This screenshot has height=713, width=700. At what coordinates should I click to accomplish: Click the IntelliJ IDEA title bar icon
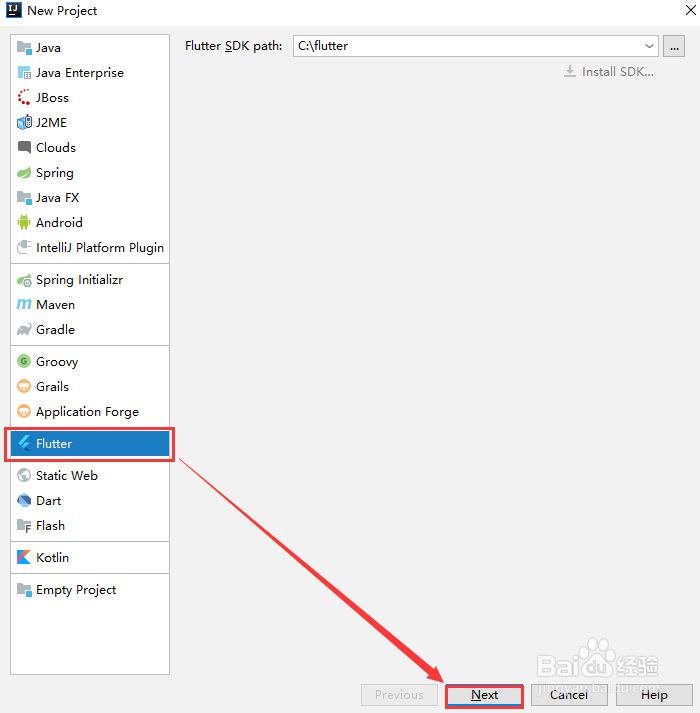14,10
